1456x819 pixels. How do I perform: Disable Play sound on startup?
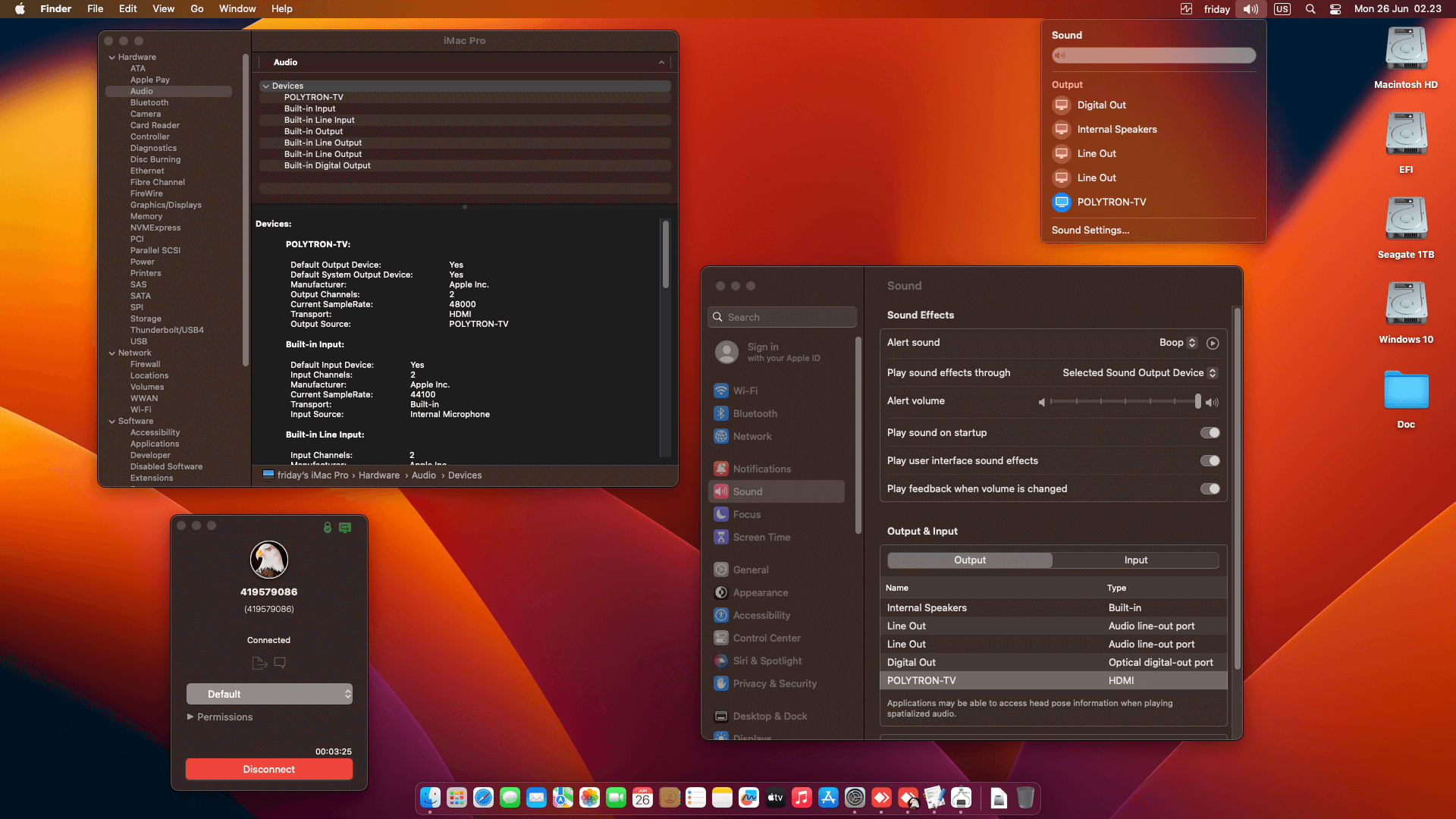(1210, 432)
